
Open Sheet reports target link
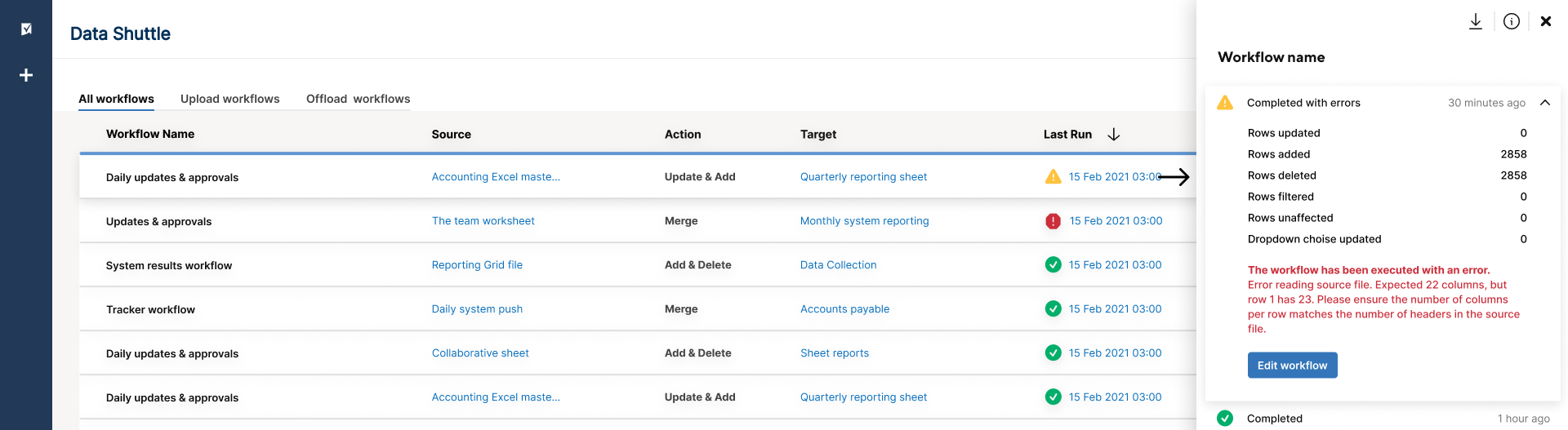(x=834, y=353)
